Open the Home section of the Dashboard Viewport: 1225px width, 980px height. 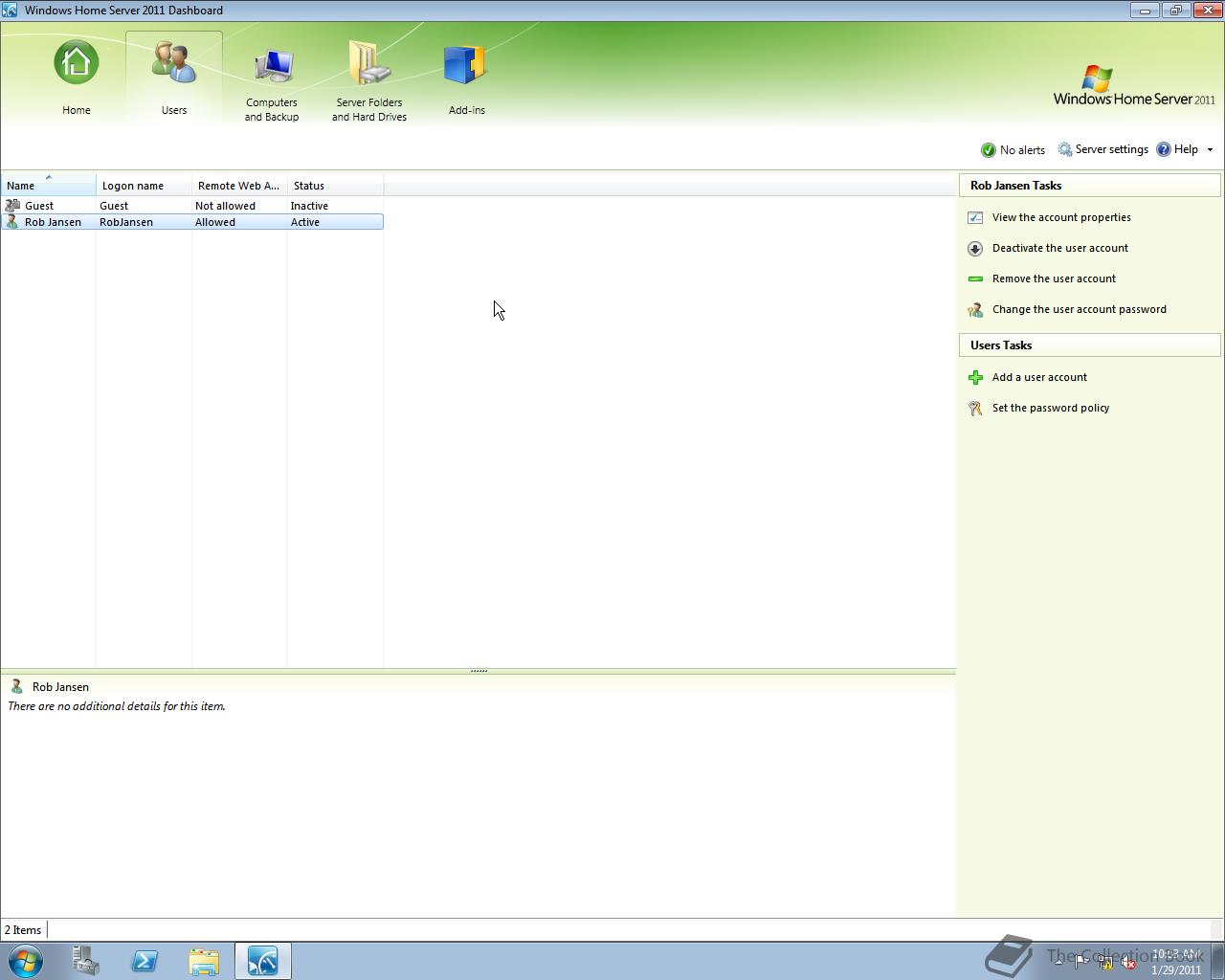point(77,78)
